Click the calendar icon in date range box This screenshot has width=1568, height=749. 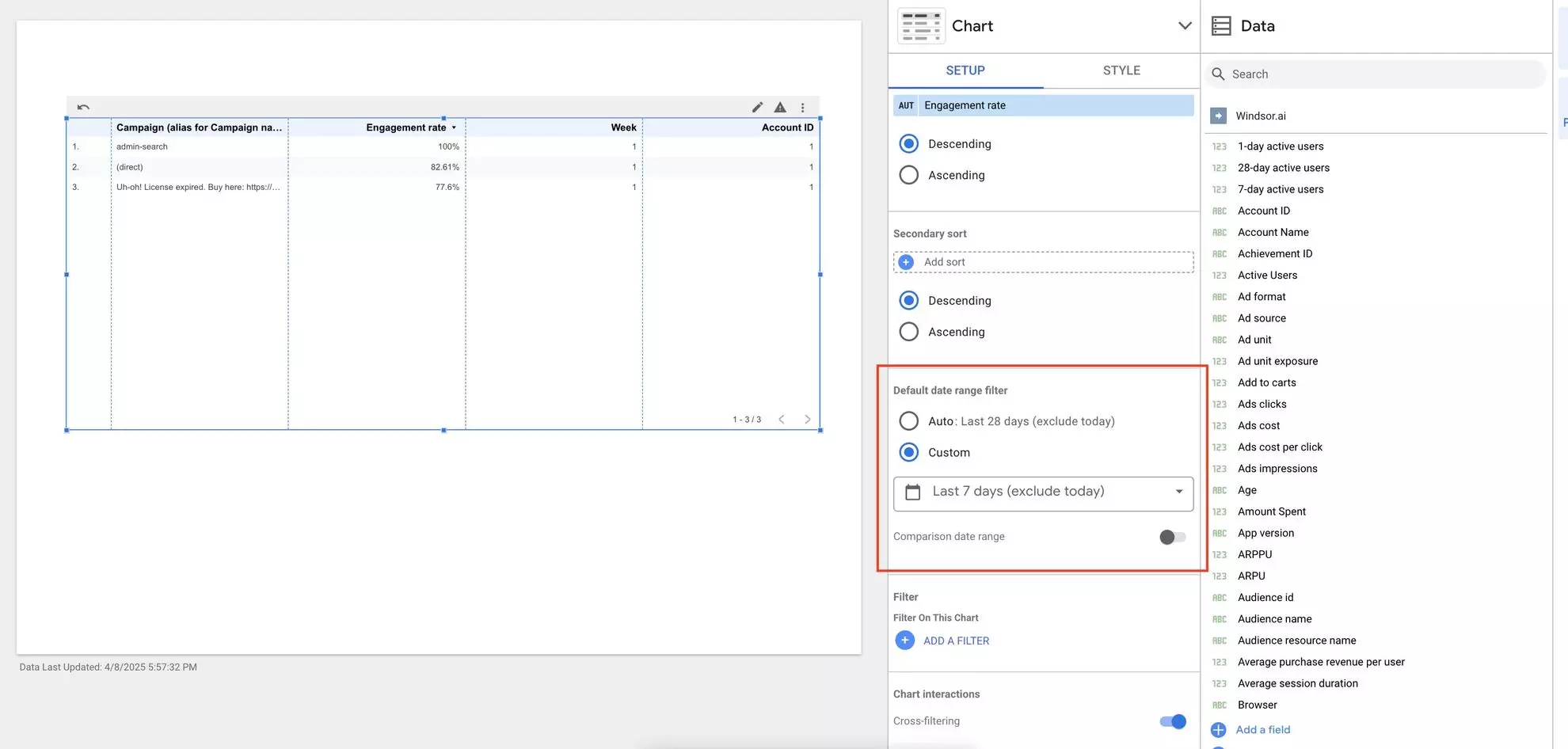[913, 492]
